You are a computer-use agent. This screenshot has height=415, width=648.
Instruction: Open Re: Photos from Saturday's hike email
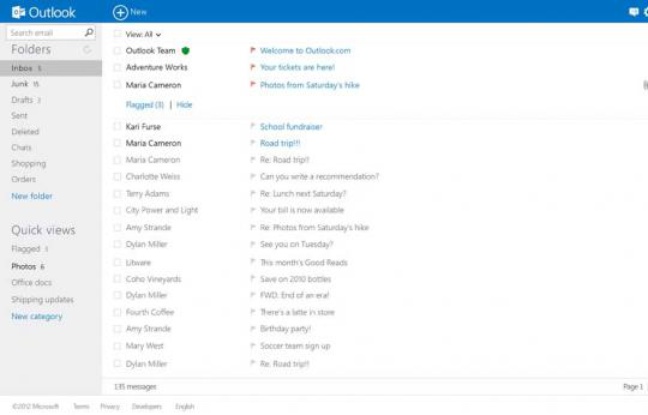[314, 227]
